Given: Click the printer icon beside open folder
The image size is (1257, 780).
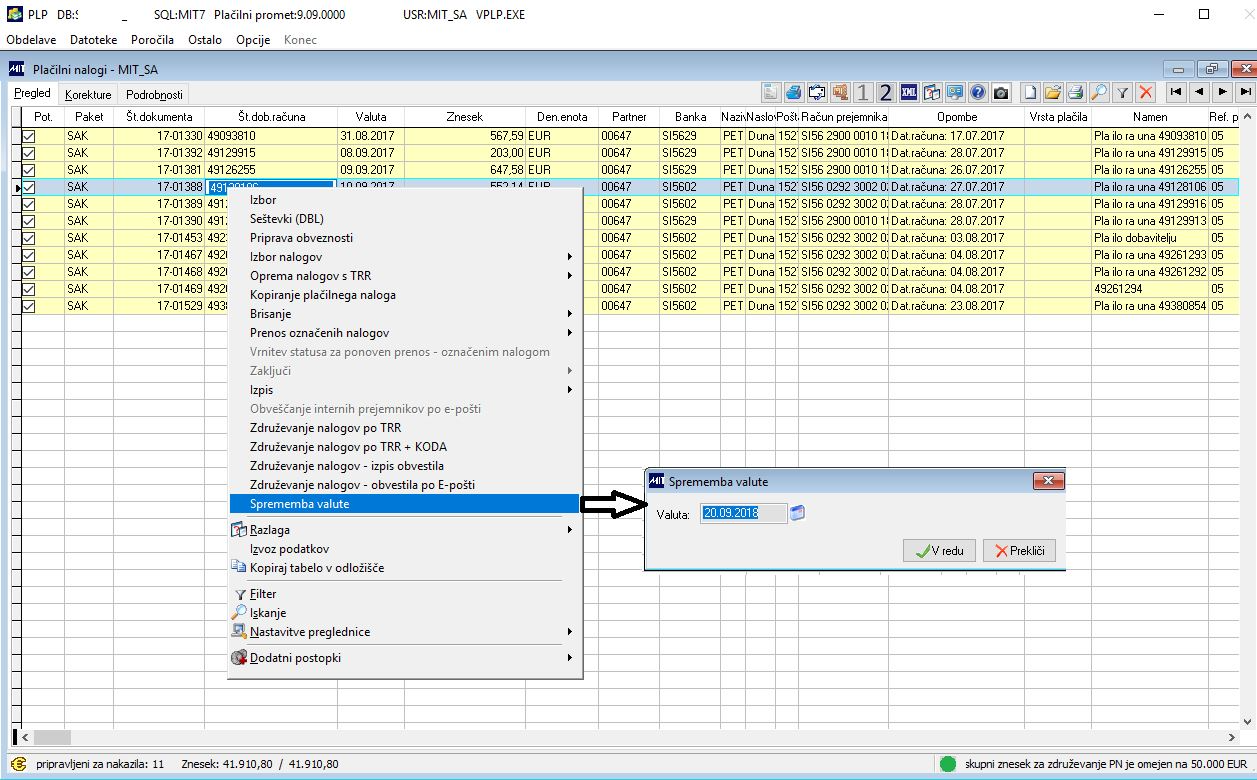Looking at the screenshot, I should (x=1076, y=92).
